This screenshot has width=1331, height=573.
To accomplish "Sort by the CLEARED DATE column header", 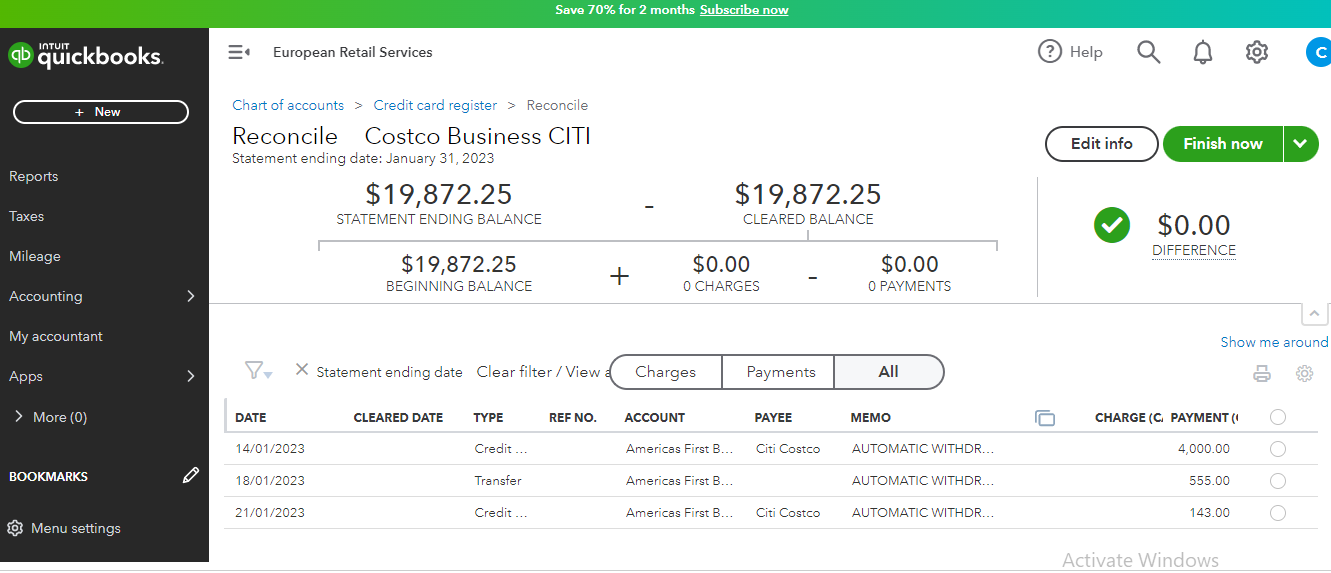I will point(398,418).
